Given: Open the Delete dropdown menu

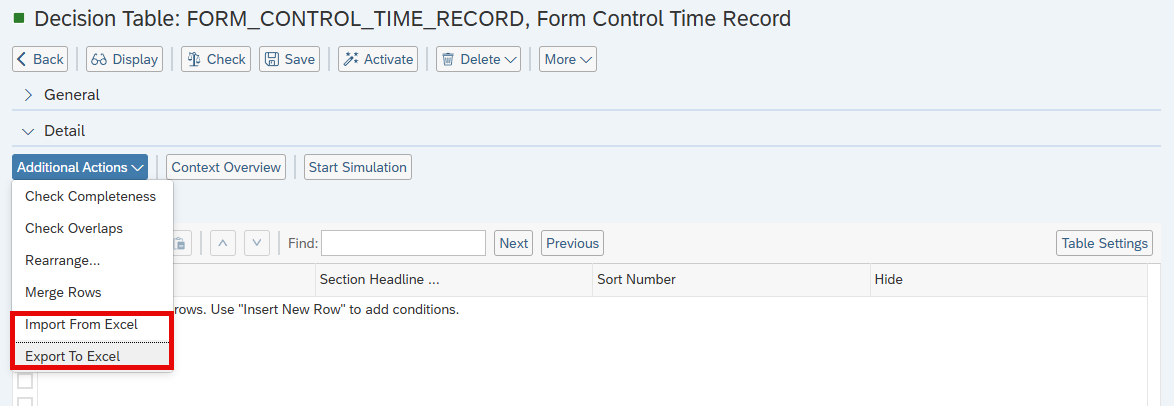Looking at the screenshot, I should (480, 59).
